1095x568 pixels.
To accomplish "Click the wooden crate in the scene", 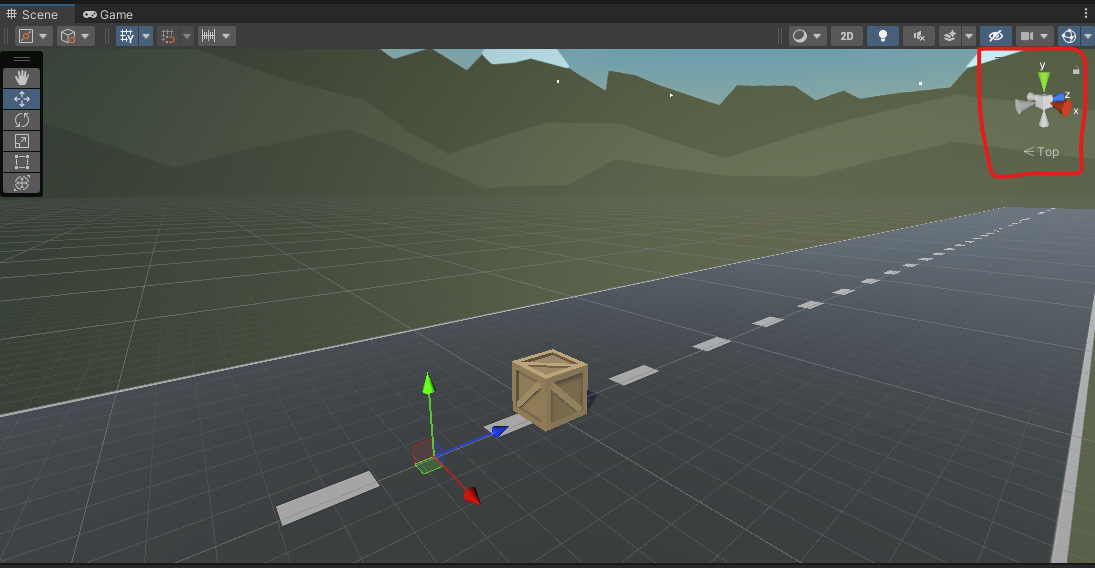I will 549,390.
